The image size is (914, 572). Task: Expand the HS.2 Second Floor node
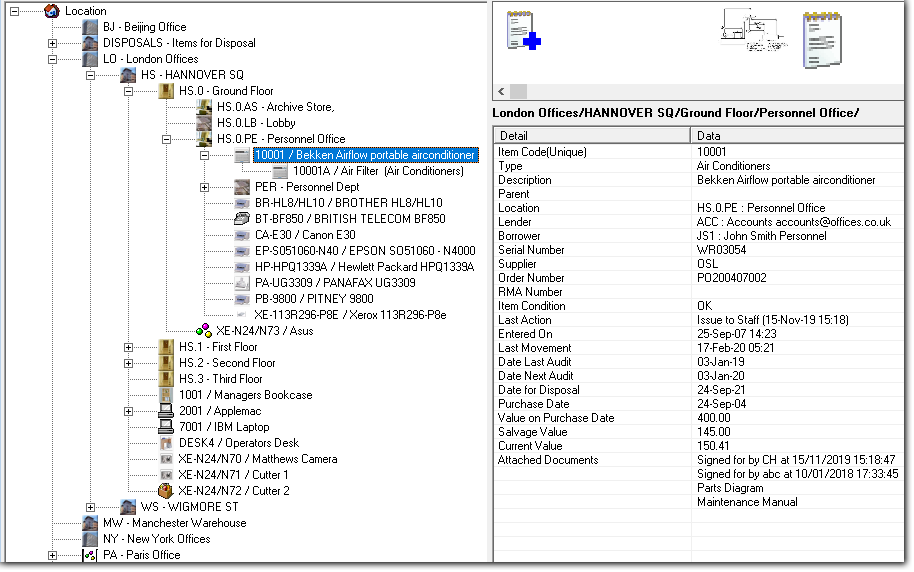(128, 363)
